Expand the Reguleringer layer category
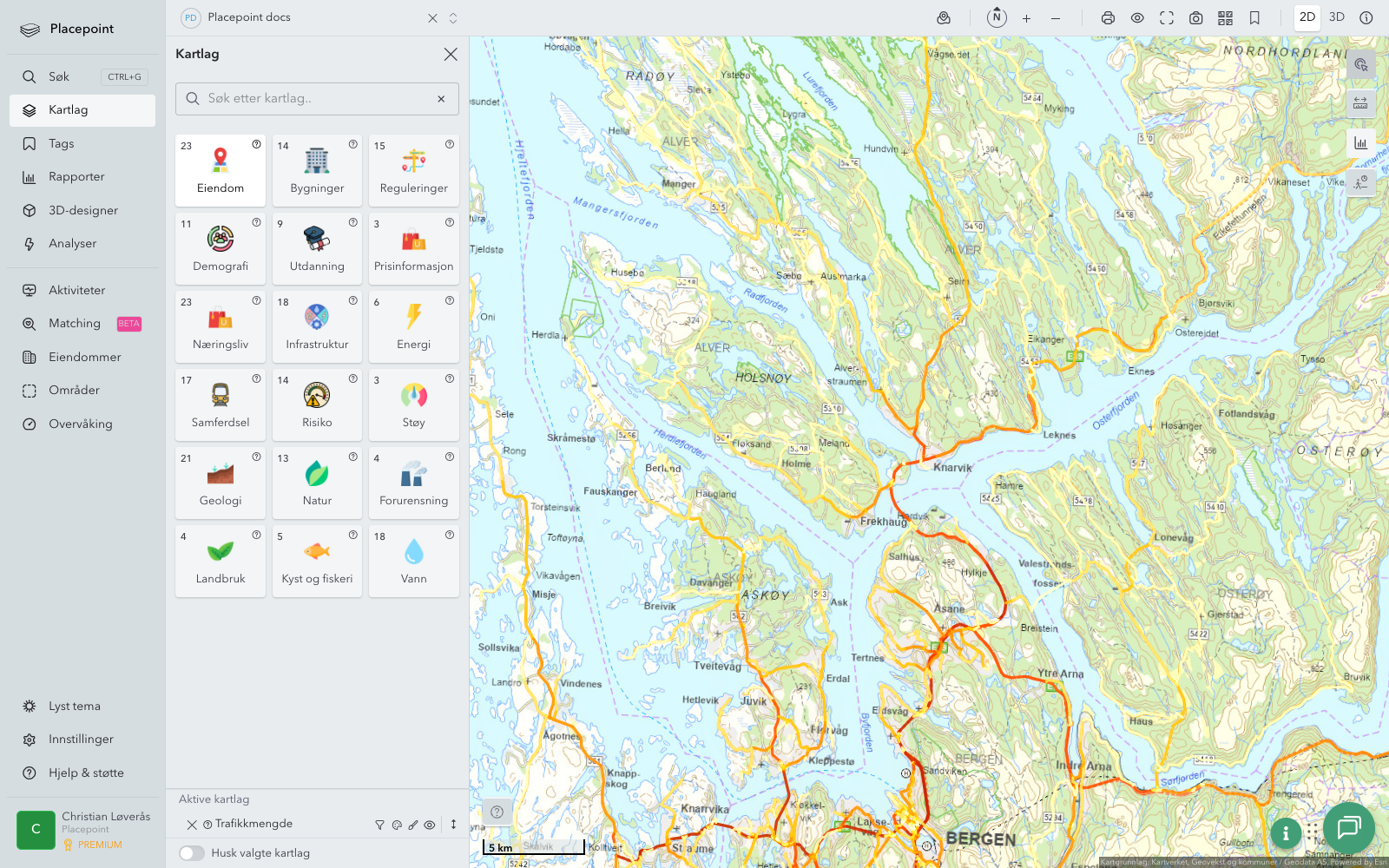Image resolution: width=1389 pixels, height=868 pixels. 414,170
